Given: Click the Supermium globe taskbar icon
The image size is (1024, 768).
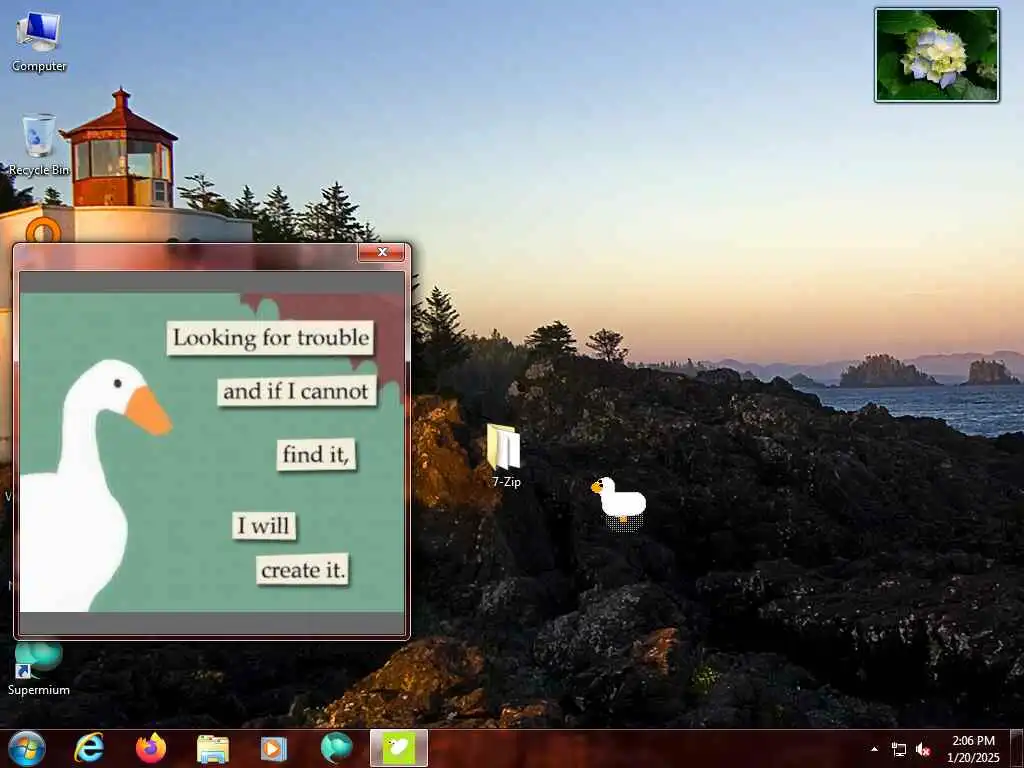Looking at the screenshot, I should click(x=336, y=748).
